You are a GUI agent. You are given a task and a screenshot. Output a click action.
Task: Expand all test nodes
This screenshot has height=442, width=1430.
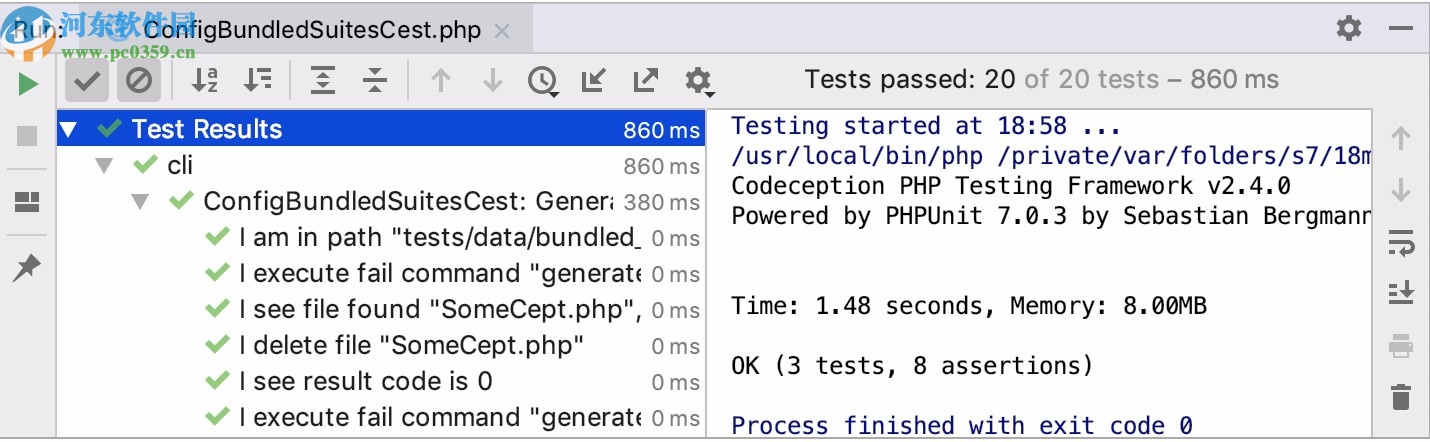click(323, 80)
